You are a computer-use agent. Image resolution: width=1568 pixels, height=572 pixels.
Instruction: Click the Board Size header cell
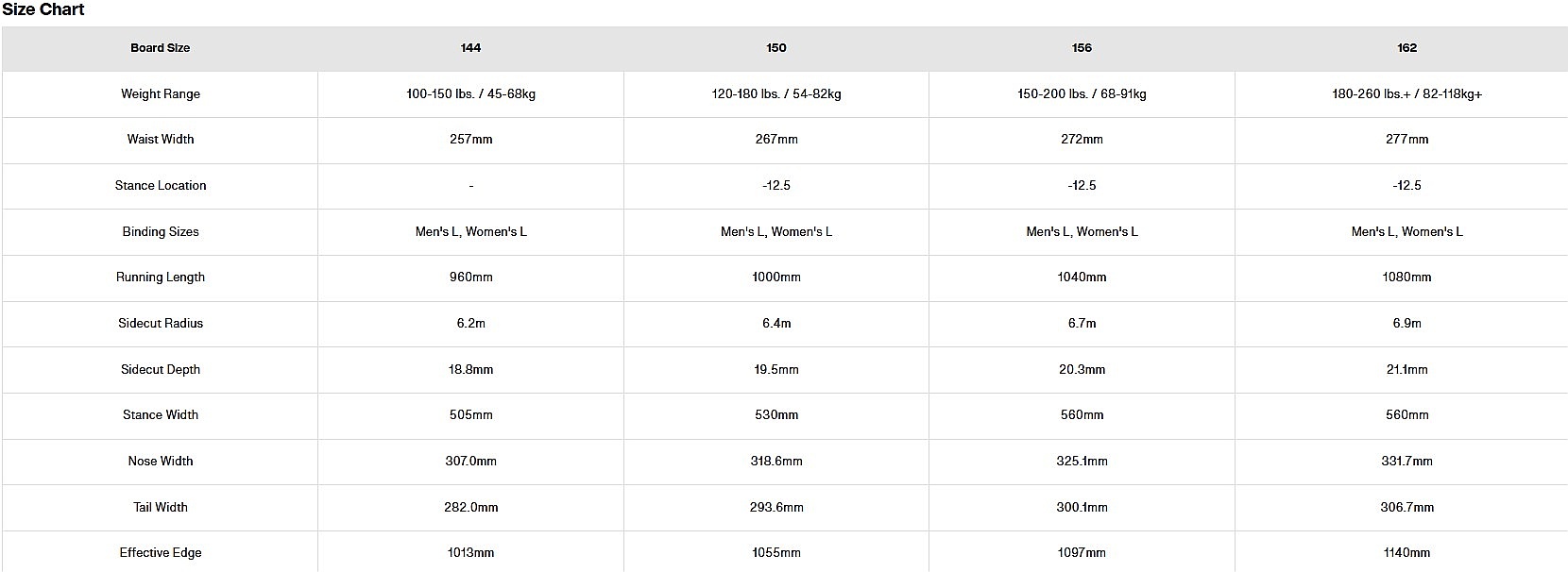click(161, 48)
